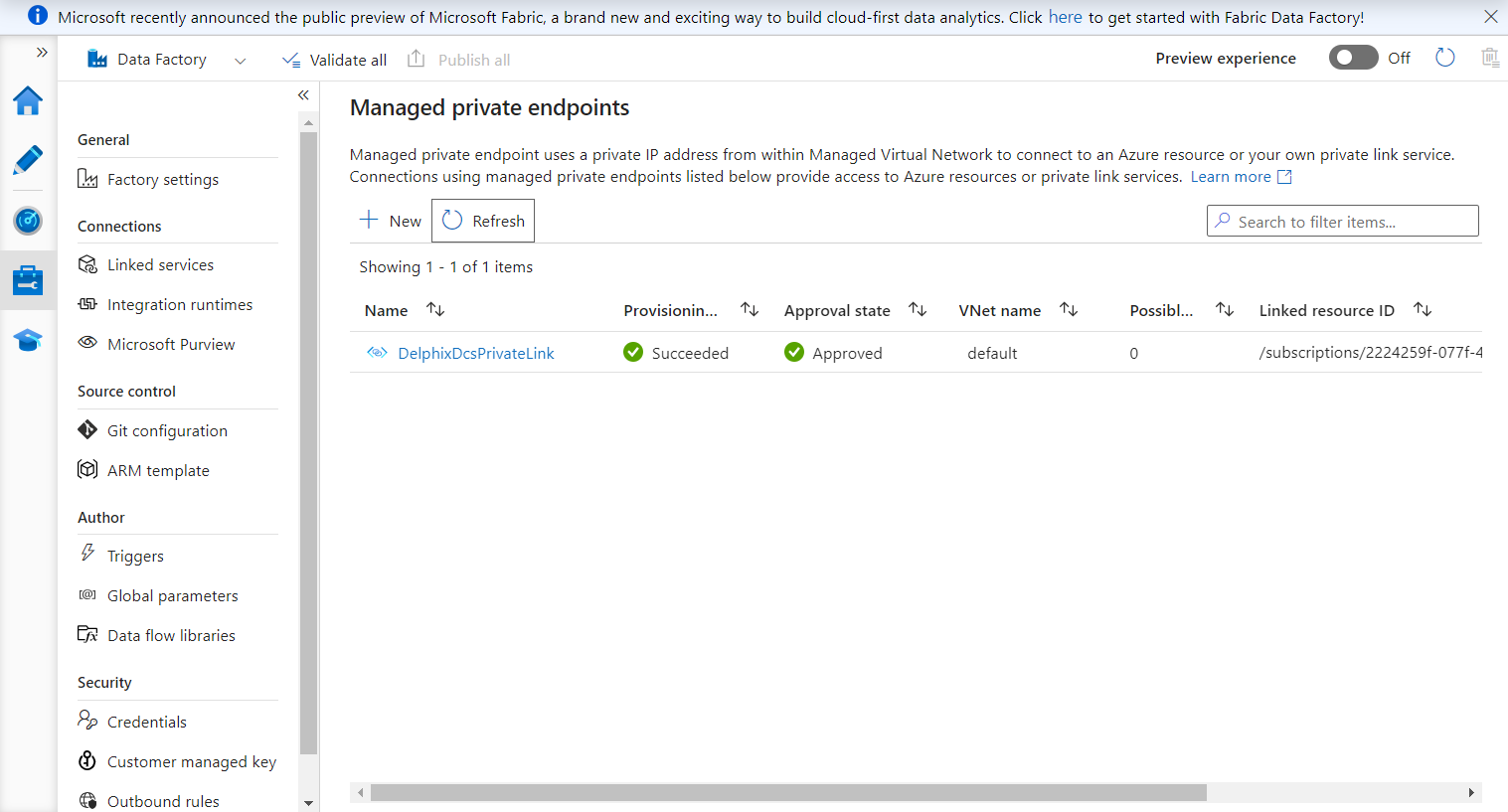Select Factory settings under General
This screenshot has width=1508, height=812.
pos(163,179)
